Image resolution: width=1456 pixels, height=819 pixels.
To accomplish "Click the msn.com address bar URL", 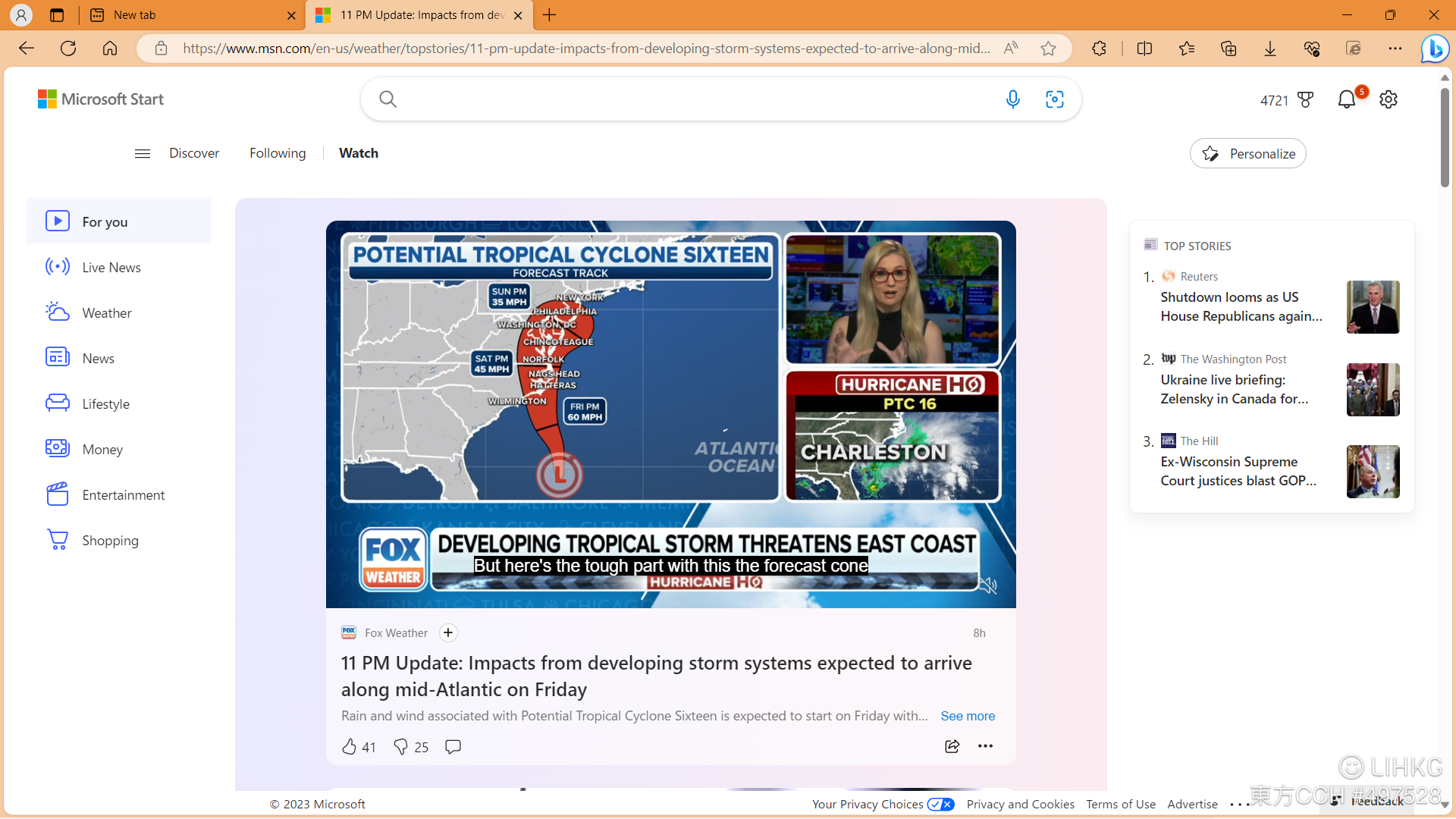I will coord(586,49).
